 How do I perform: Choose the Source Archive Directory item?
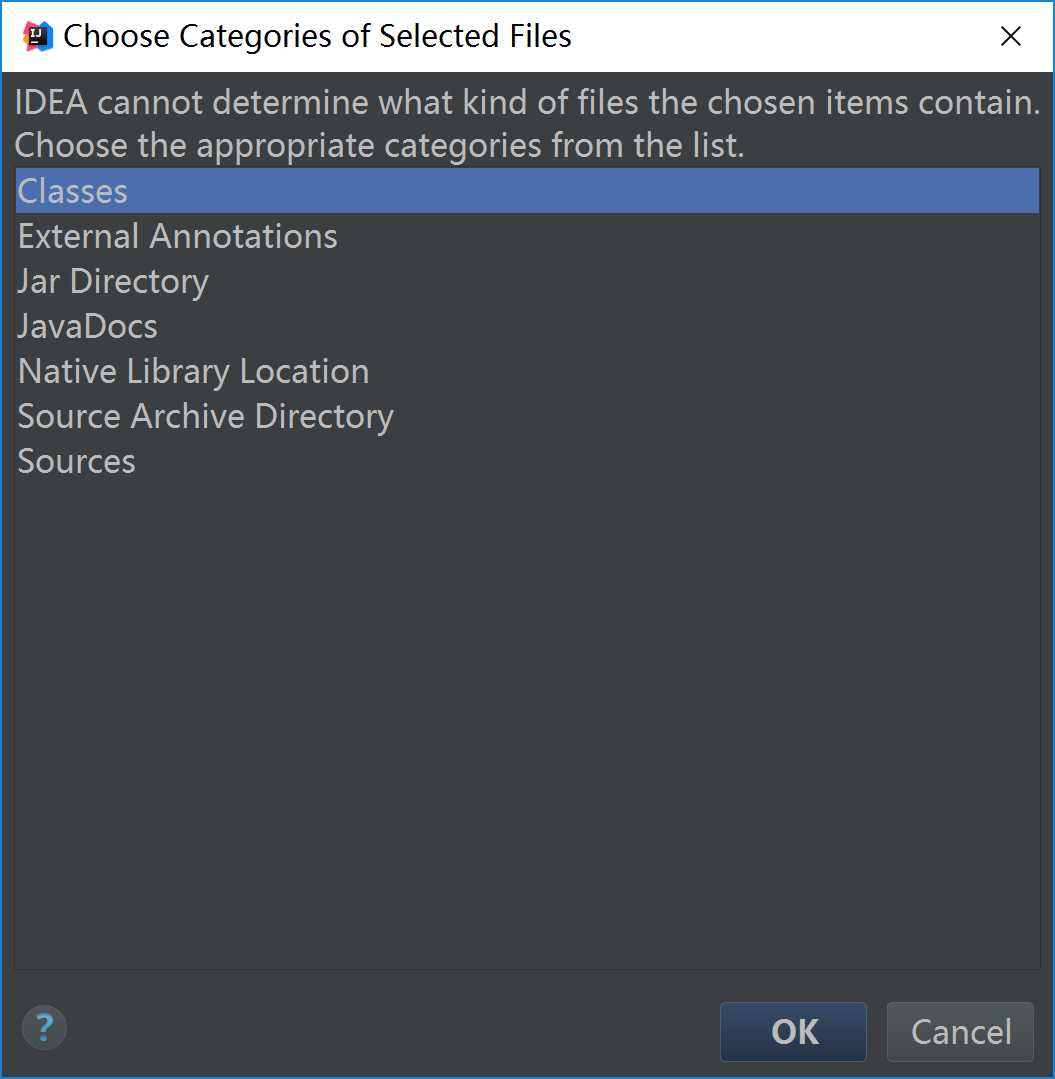click(x=527, y=416)
